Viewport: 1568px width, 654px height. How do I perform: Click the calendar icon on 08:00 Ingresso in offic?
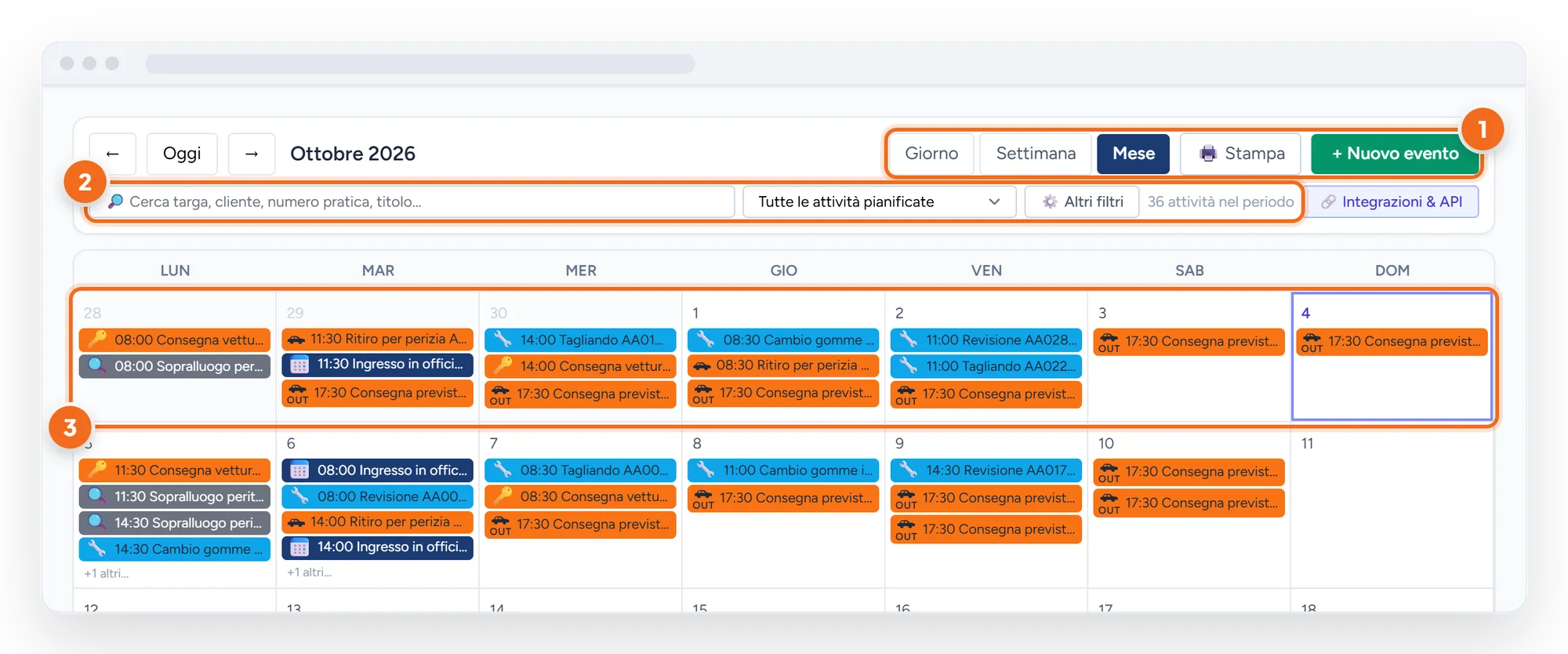[x=299, y=471]
